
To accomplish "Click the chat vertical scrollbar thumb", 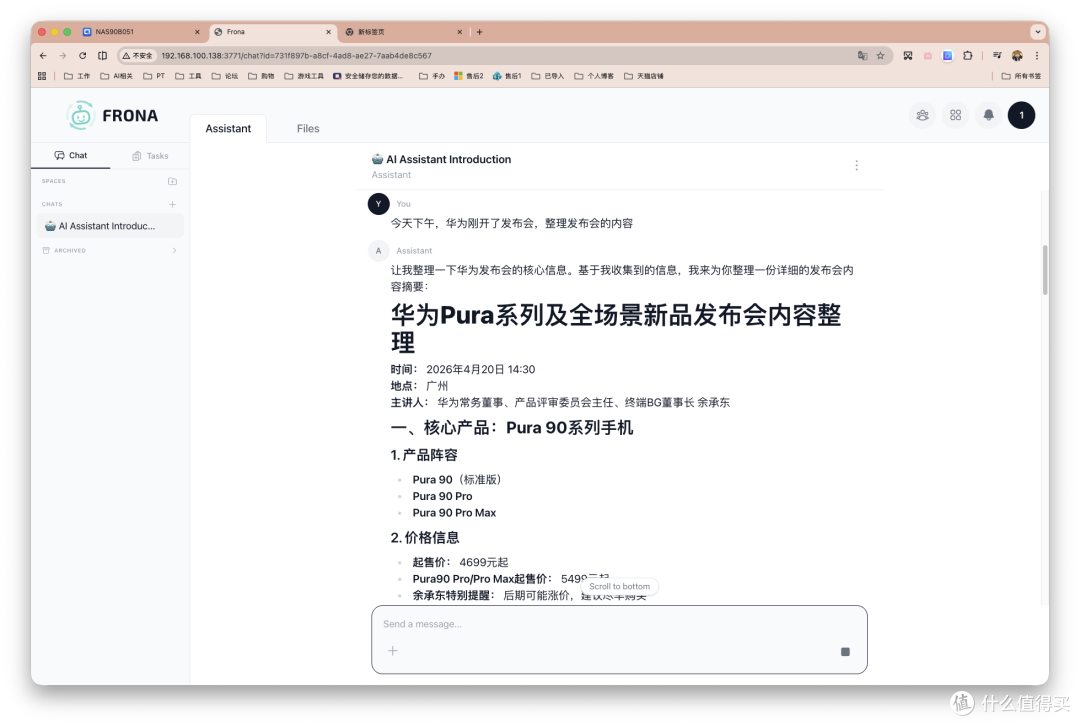I will (x=1045, y=269).
